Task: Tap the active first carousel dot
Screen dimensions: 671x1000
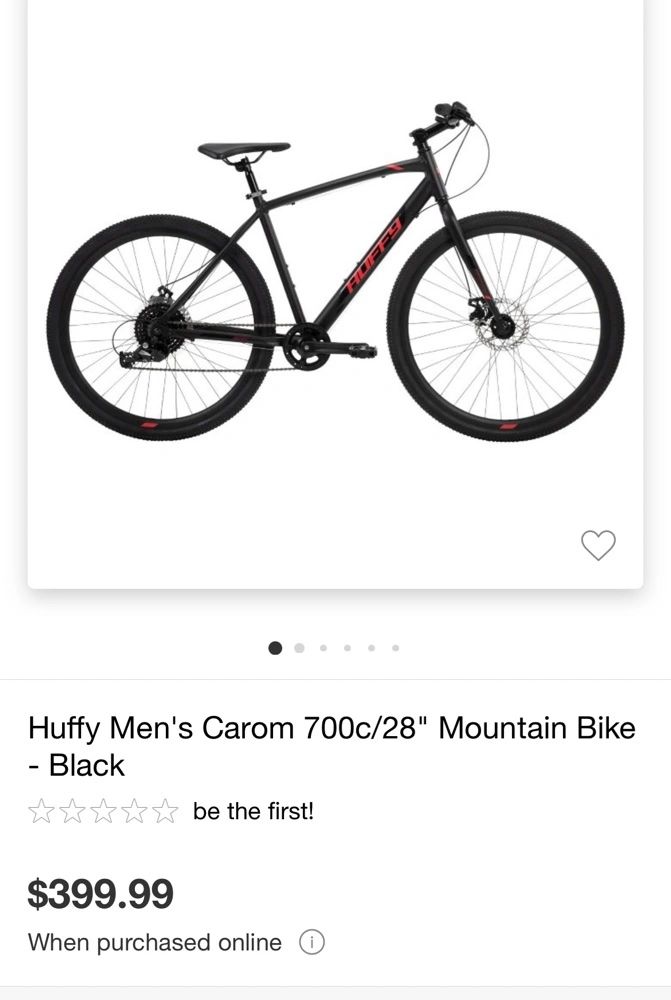Action: [x=275, y=648]
